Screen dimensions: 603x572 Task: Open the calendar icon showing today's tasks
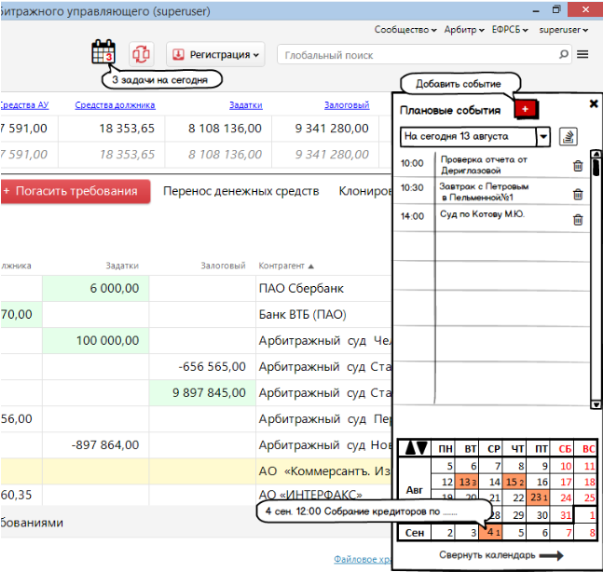[x=103, y=53]
